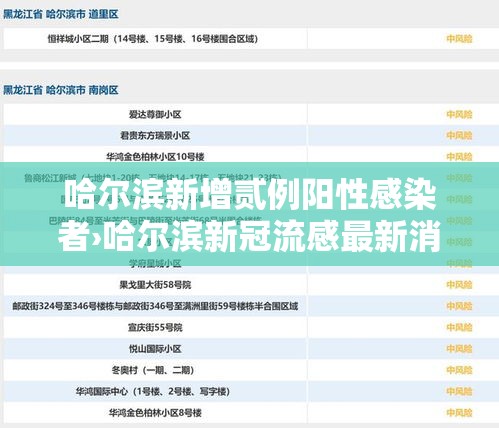Image resolution: width=499 pixels, height=428 pixels.
Task: Click 中风险 label for 冬奥村 row
Action: pos(459,370)
